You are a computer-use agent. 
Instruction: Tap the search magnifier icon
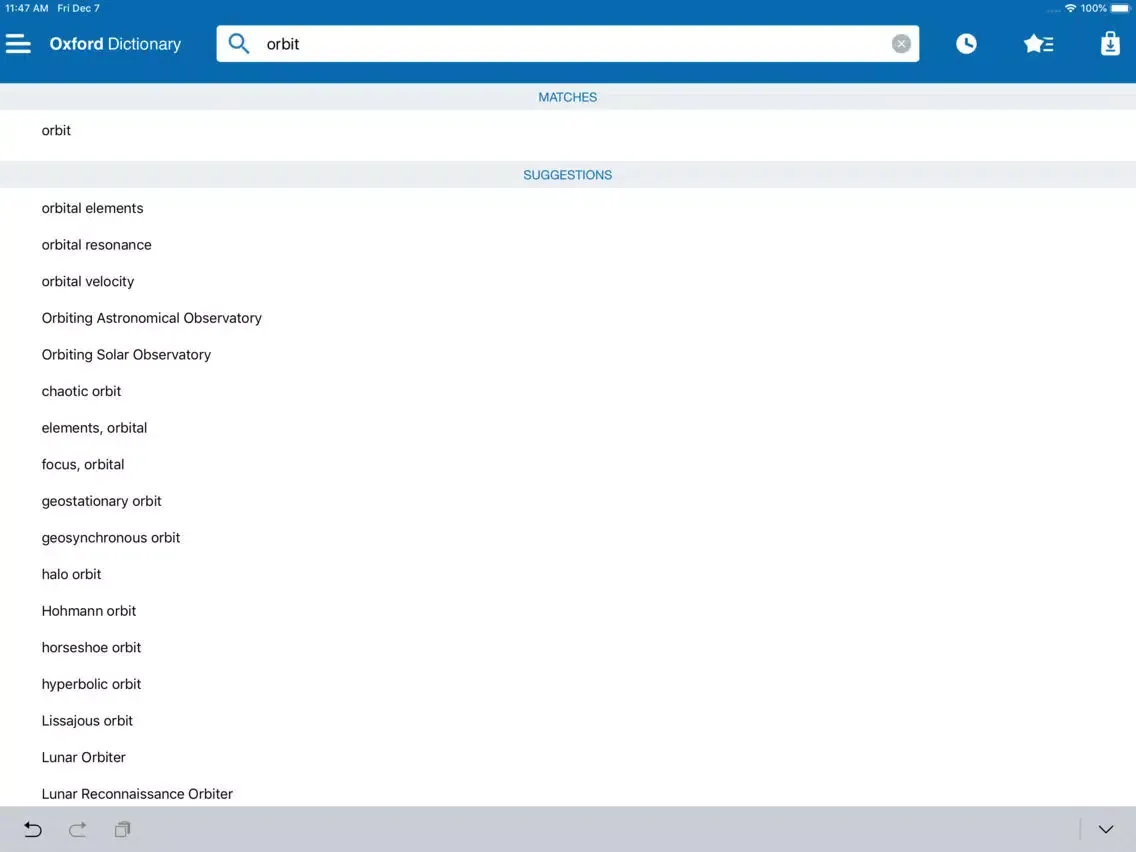click(238, 43)
